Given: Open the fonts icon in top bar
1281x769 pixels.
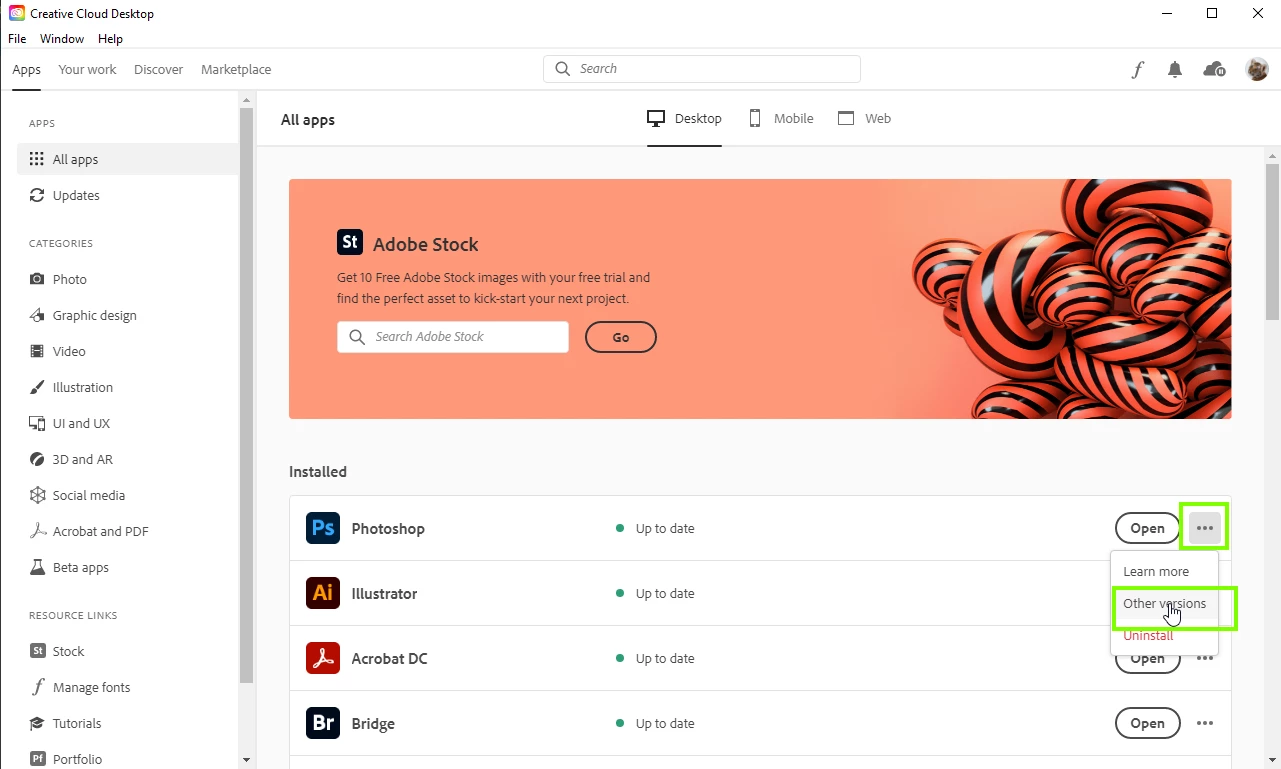Looking at the screenshot, I should [x=1138, y=70].
